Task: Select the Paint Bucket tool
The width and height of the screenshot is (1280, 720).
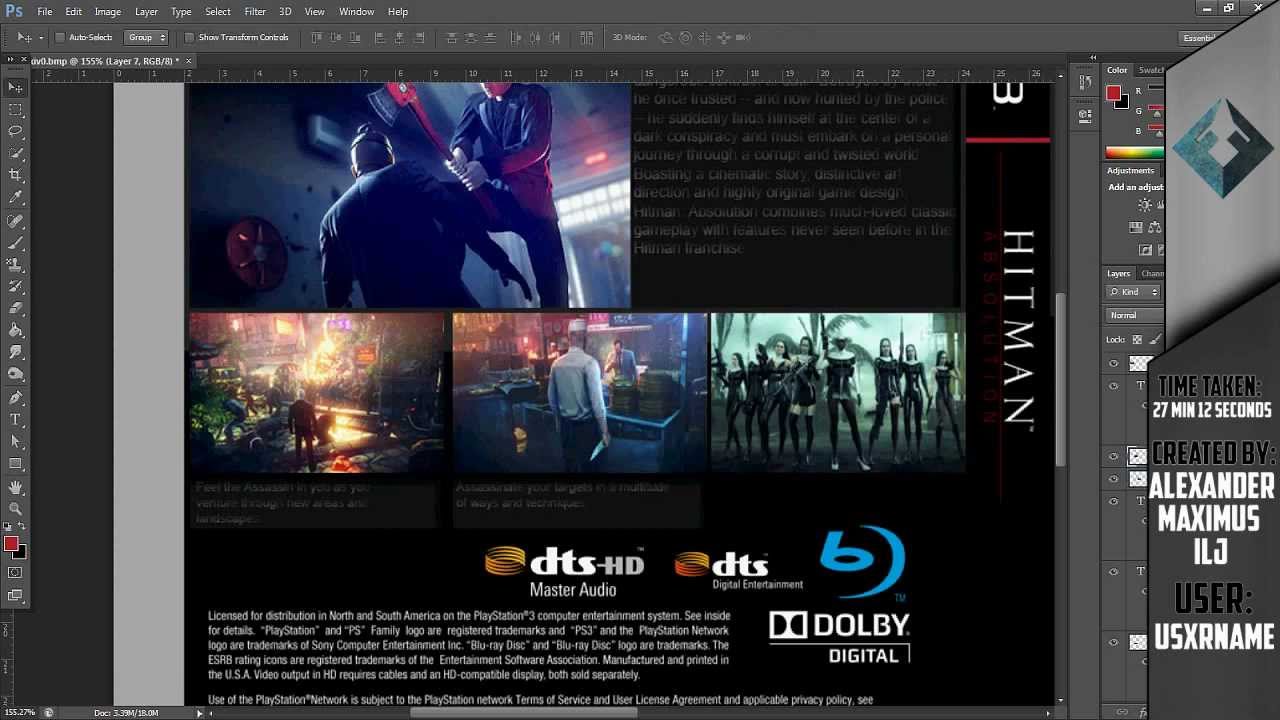Action: (16, 331)
